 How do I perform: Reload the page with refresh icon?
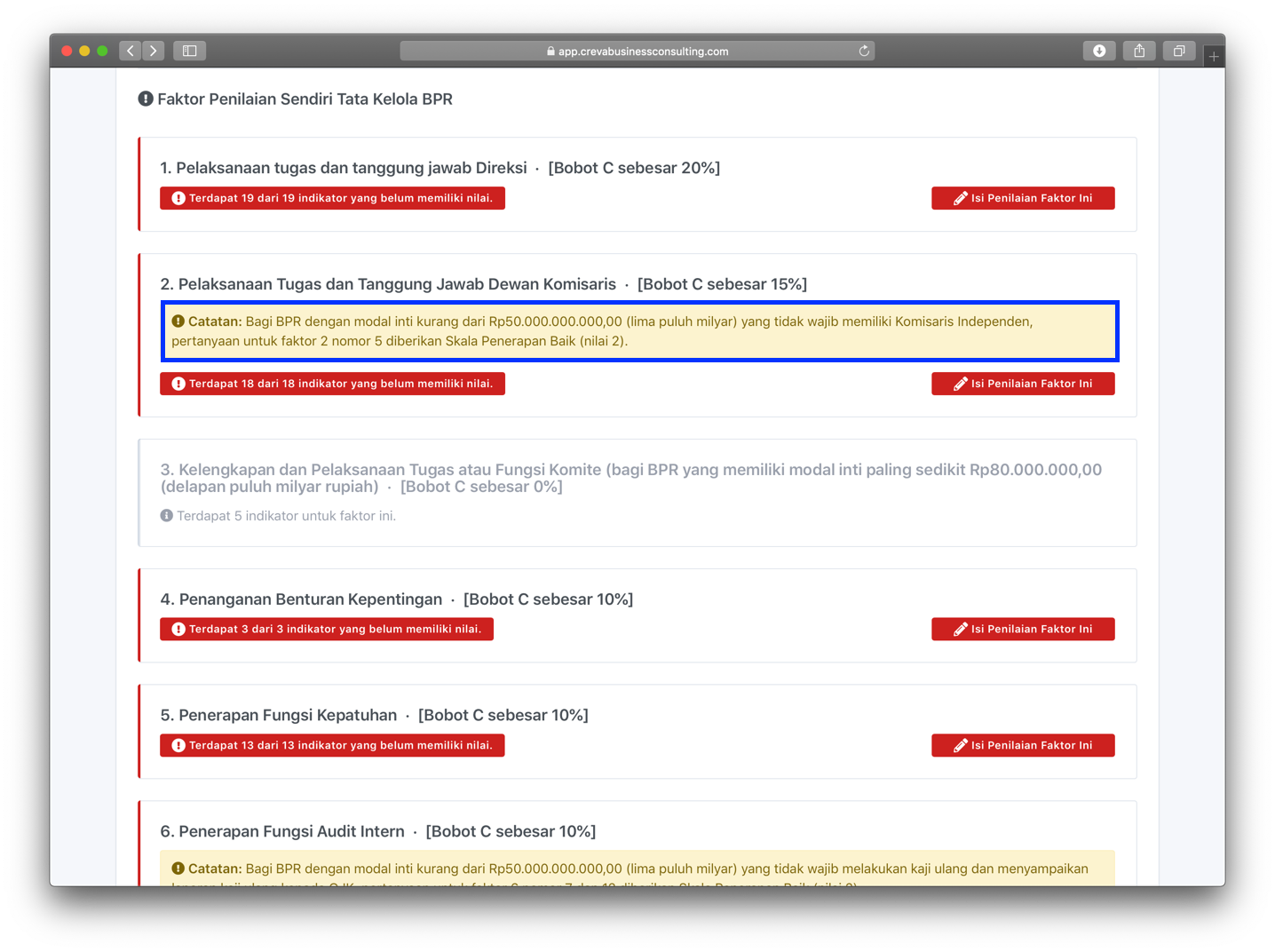tap(864, 51)
